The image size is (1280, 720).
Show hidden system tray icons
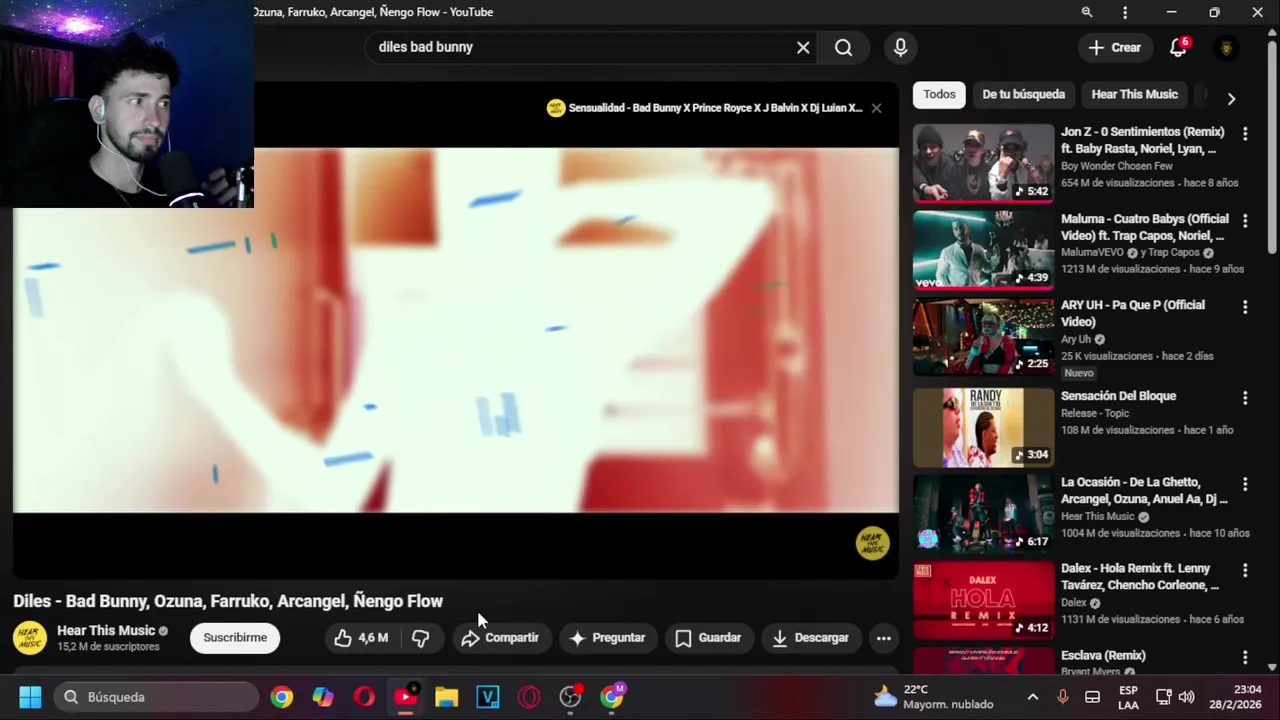1033,697
